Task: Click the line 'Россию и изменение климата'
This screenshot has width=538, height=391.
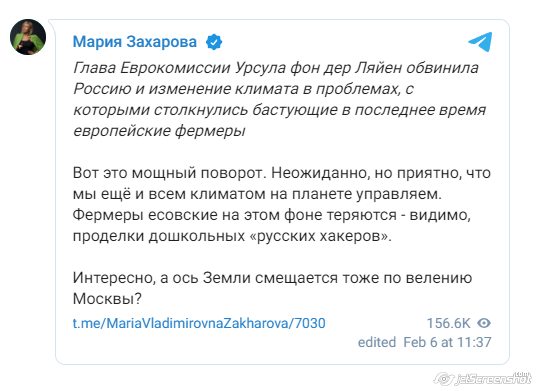Action: tap(186, 89)
